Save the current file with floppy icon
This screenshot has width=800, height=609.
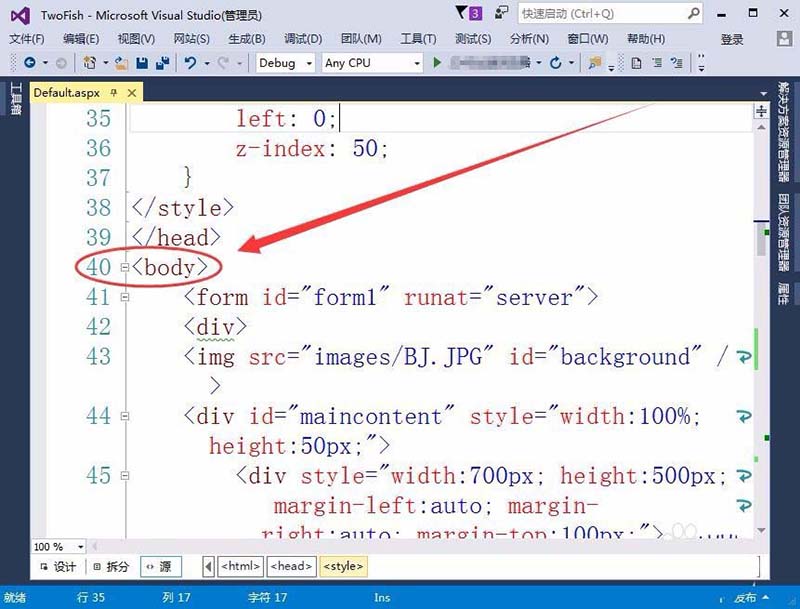click(x=142, y=63)
